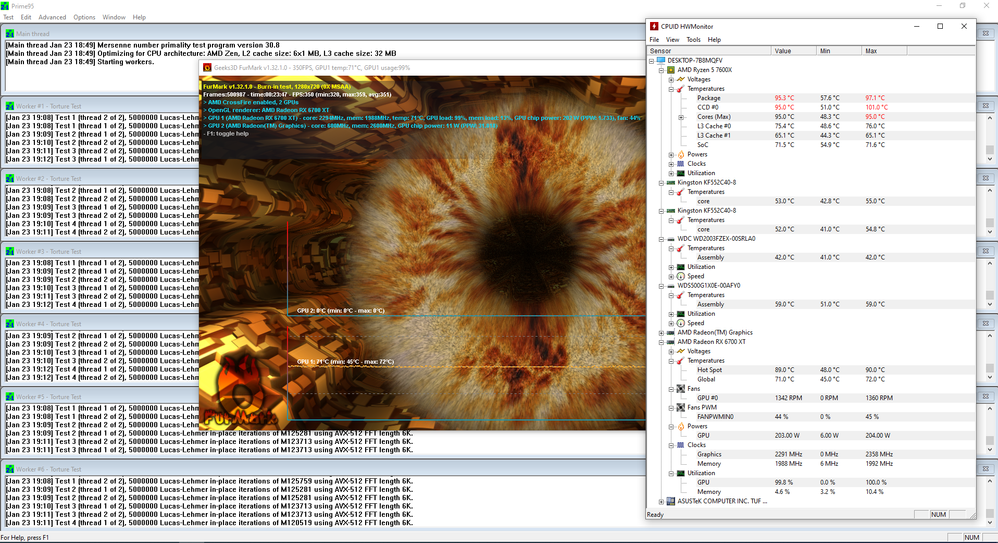Click the first Kingston KF552C40-8 memory icon
998x543 pixels.
(x=671, y=183)
